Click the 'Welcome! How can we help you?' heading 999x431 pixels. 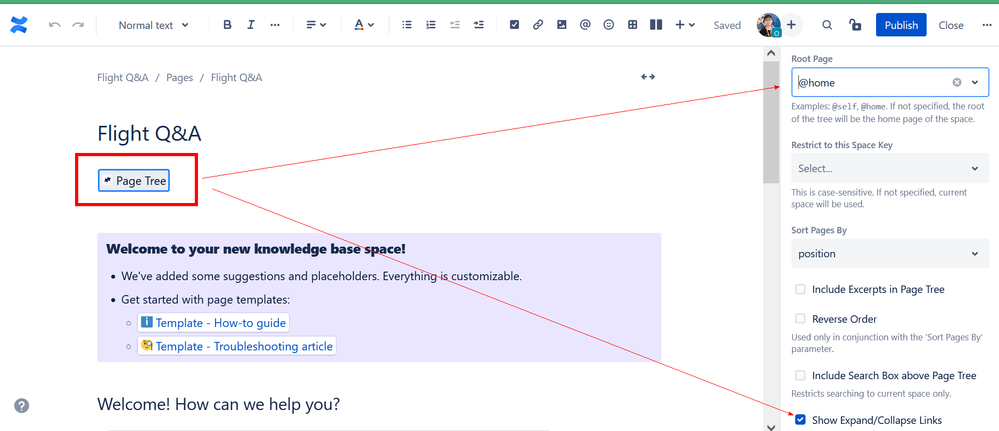click(219, 404)
